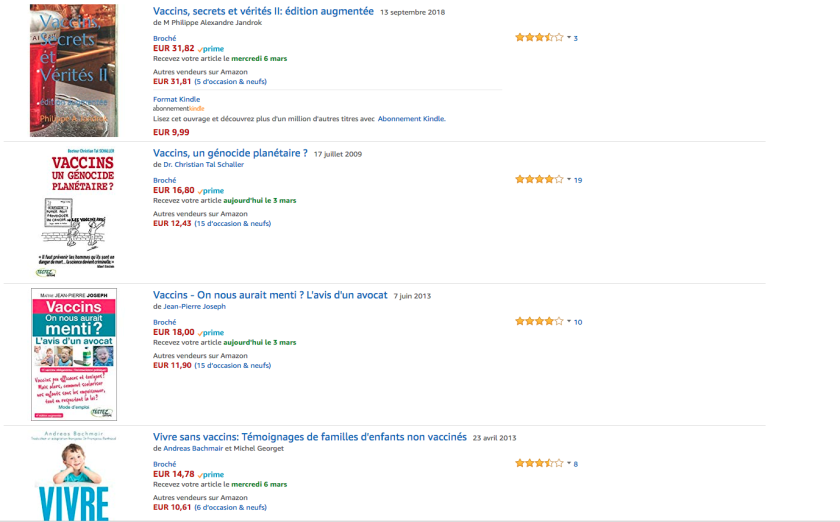This screenshot has height=522, width=840.
Task: Open the title Vaccins, un génocide planétaire ?
Action: (230, 153)
